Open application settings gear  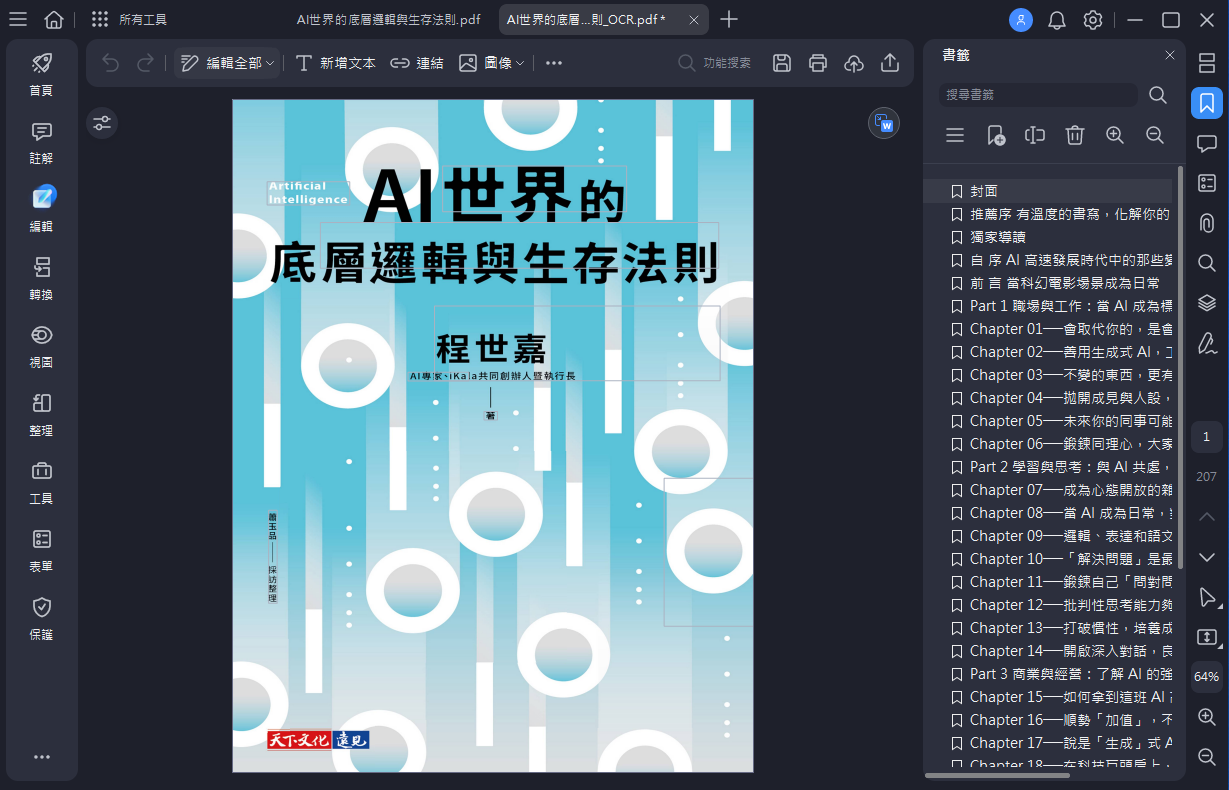click(x=1093, y=20)
